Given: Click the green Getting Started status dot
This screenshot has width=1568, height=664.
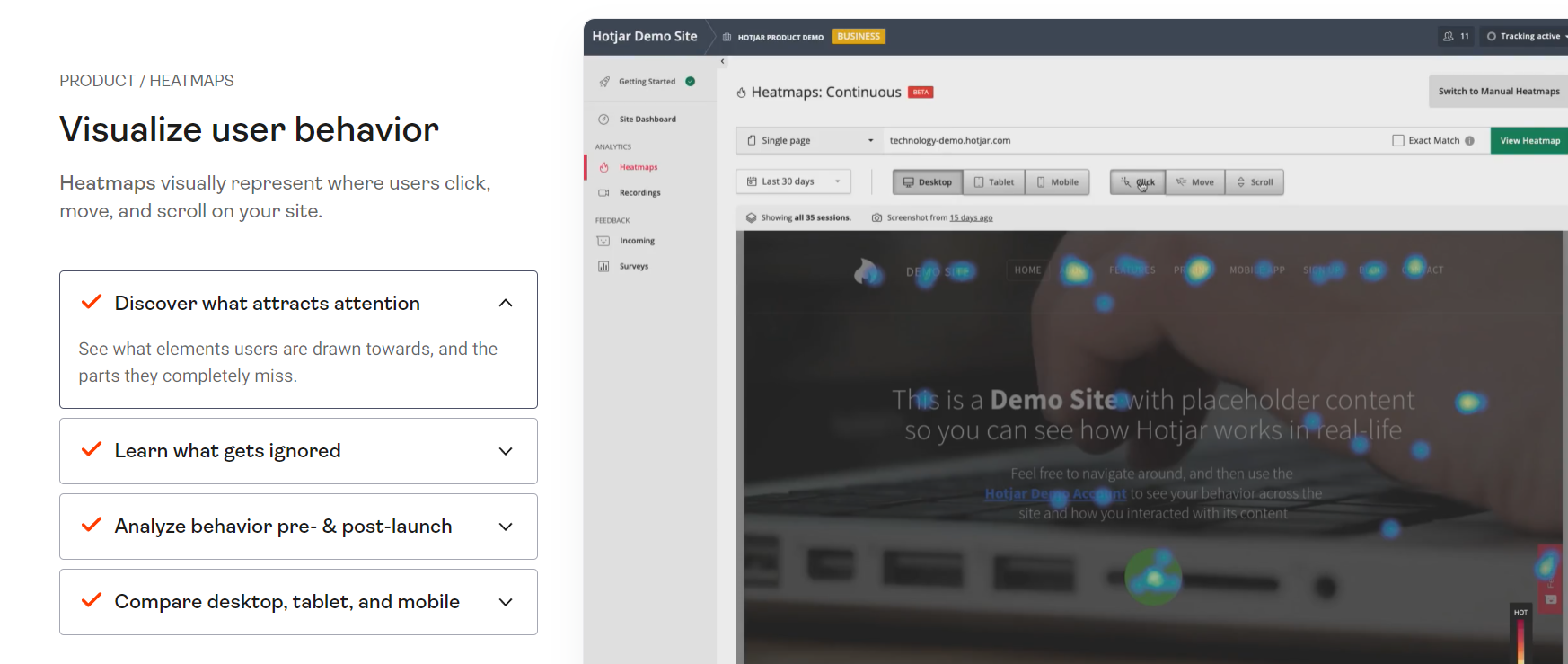Looking at the screenshot, I should pyautogui.click(x=690, y=82).
